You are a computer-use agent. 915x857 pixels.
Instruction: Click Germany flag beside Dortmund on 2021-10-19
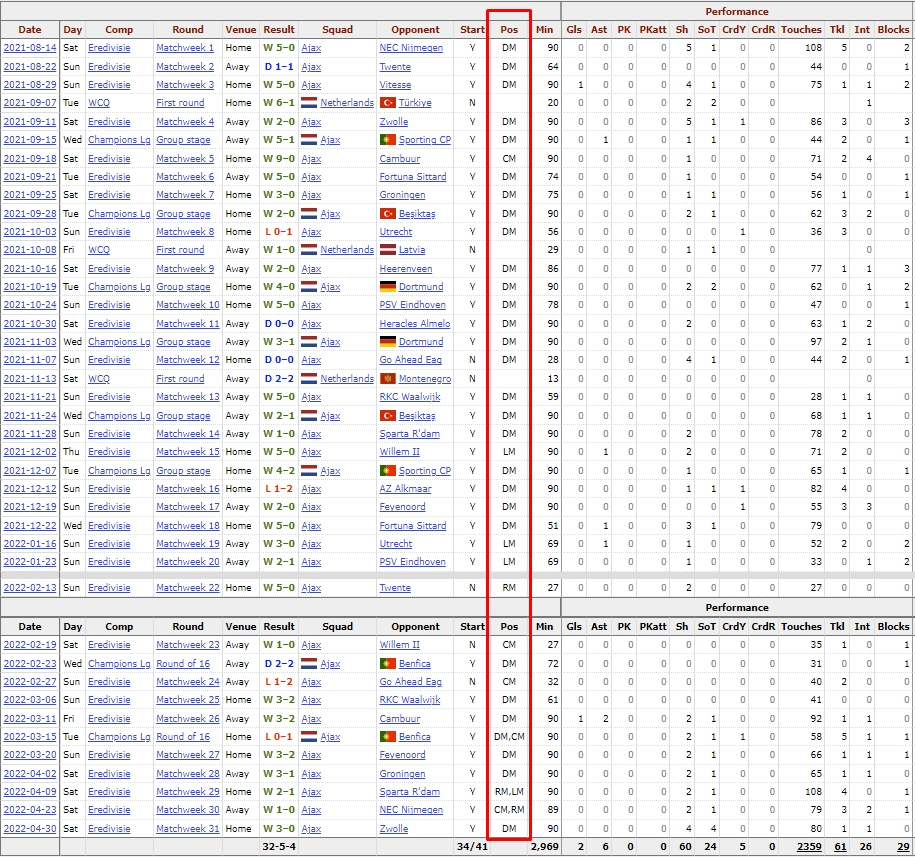388,287
